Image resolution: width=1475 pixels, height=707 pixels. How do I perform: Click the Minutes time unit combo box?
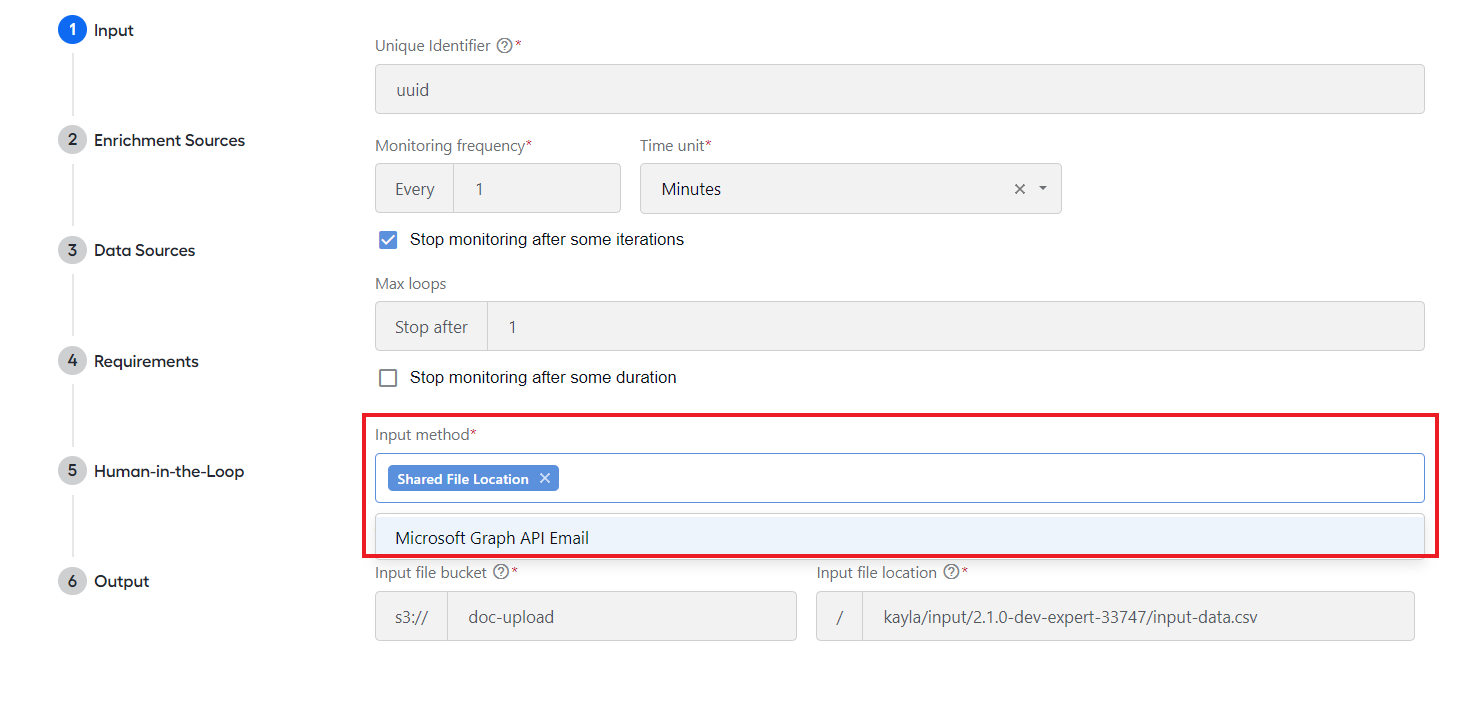click(850, 189)
